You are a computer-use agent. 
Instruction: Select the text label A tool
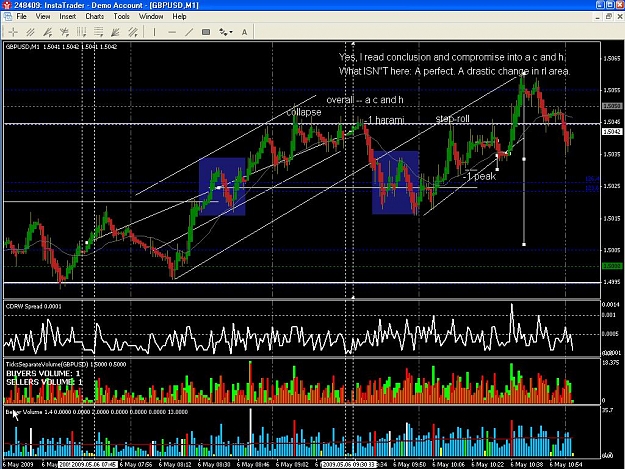click(x=244, y=32)
